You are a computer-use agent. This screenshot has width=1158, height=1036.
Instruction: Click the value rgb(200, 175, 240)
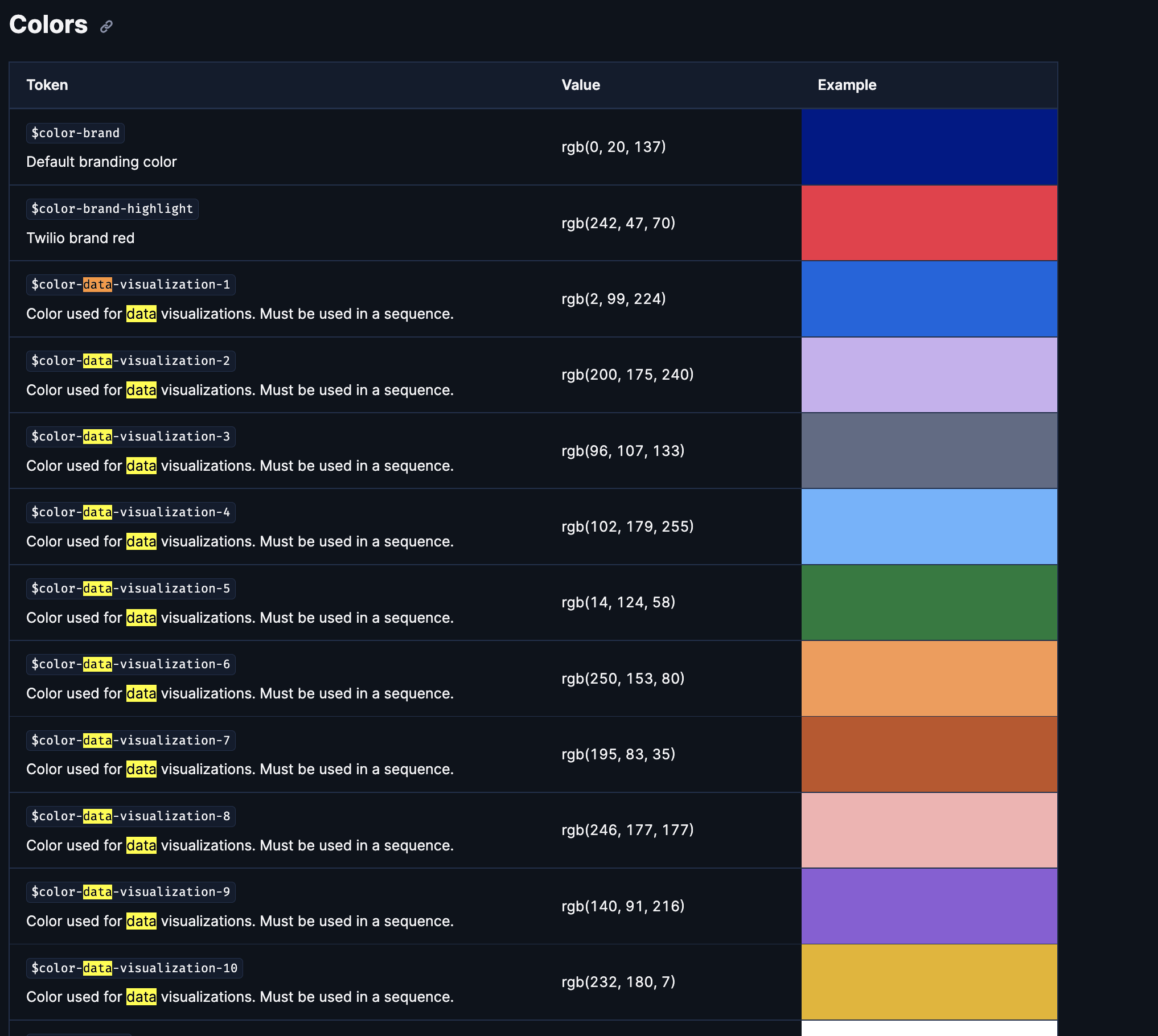point(627,375)
